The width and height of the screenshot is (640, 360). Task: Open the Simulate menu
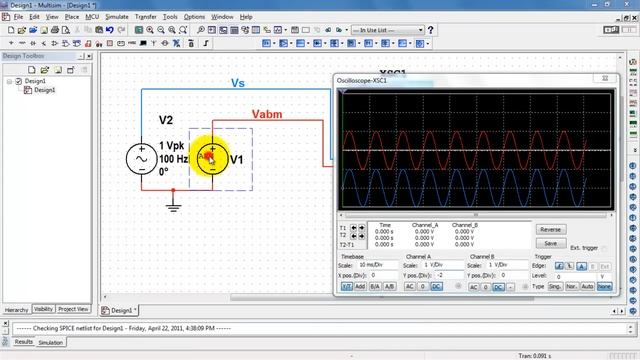(117, 17)
